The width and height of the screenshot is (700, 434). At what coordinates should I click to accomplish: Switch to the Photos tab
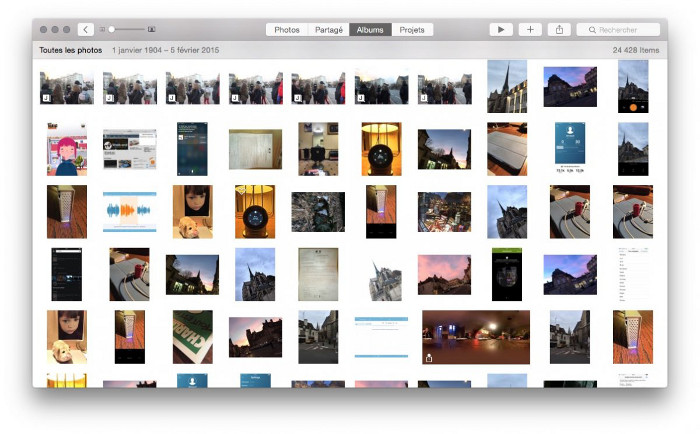286,30
